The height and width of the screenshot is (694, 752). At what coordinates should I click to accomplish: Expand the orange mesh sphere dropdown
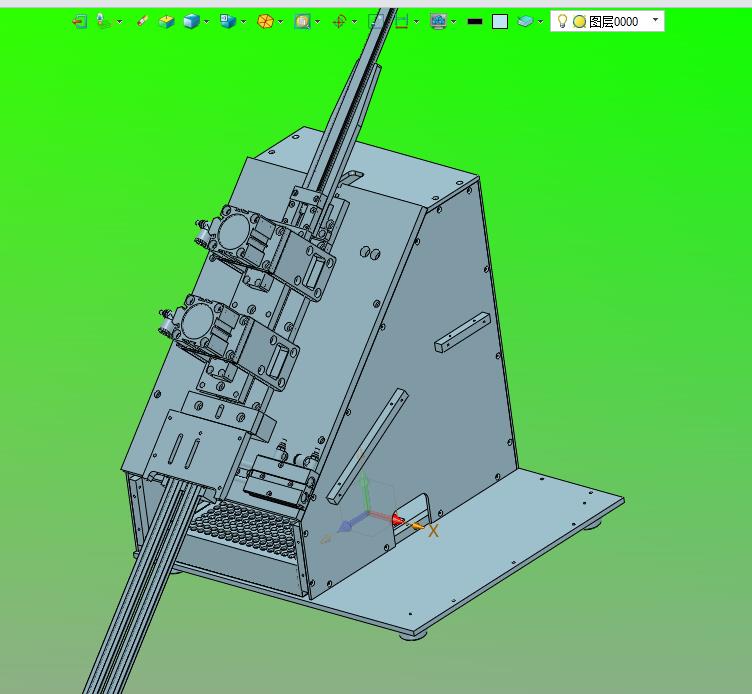tap(281, 22)
